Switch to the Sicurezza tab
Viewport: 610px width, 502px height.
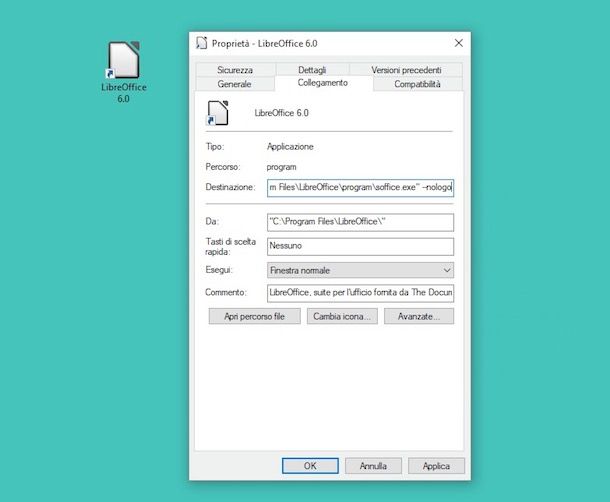coord(235,70)
